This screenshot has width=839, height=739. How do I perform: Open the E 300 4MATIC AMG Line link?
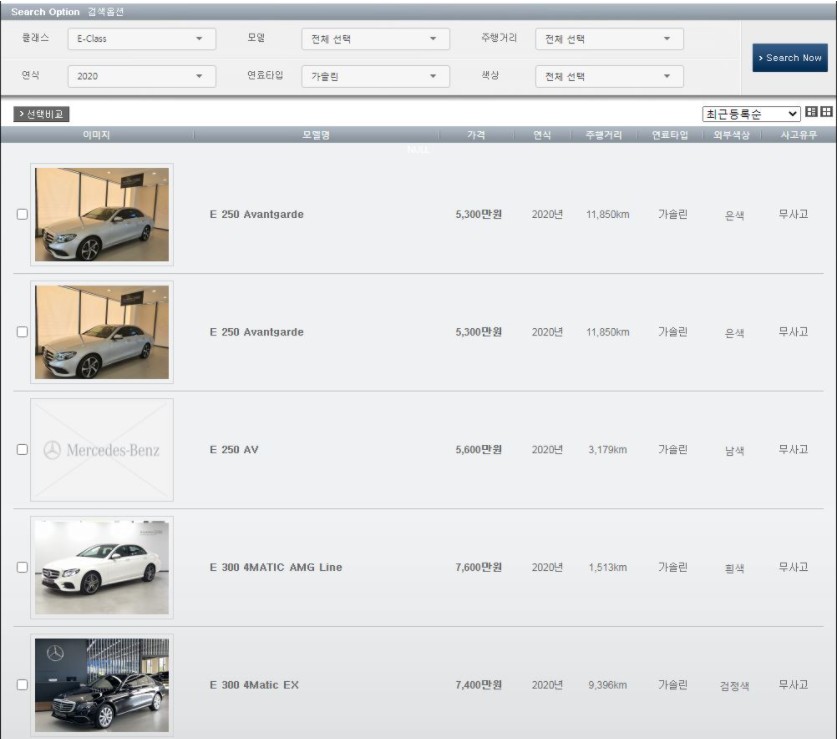[276, 567]
